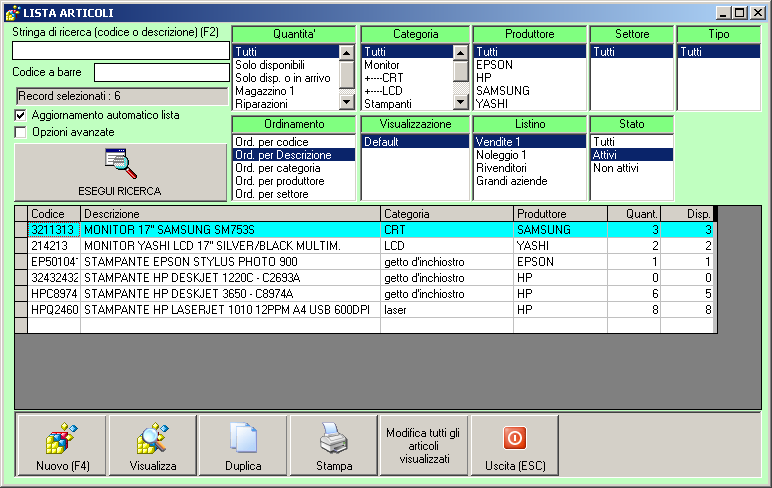Screen dimensions: 772x488
Task: Click 'Modifica tutti gli articoli visualizzati' button
Action: 423,446
